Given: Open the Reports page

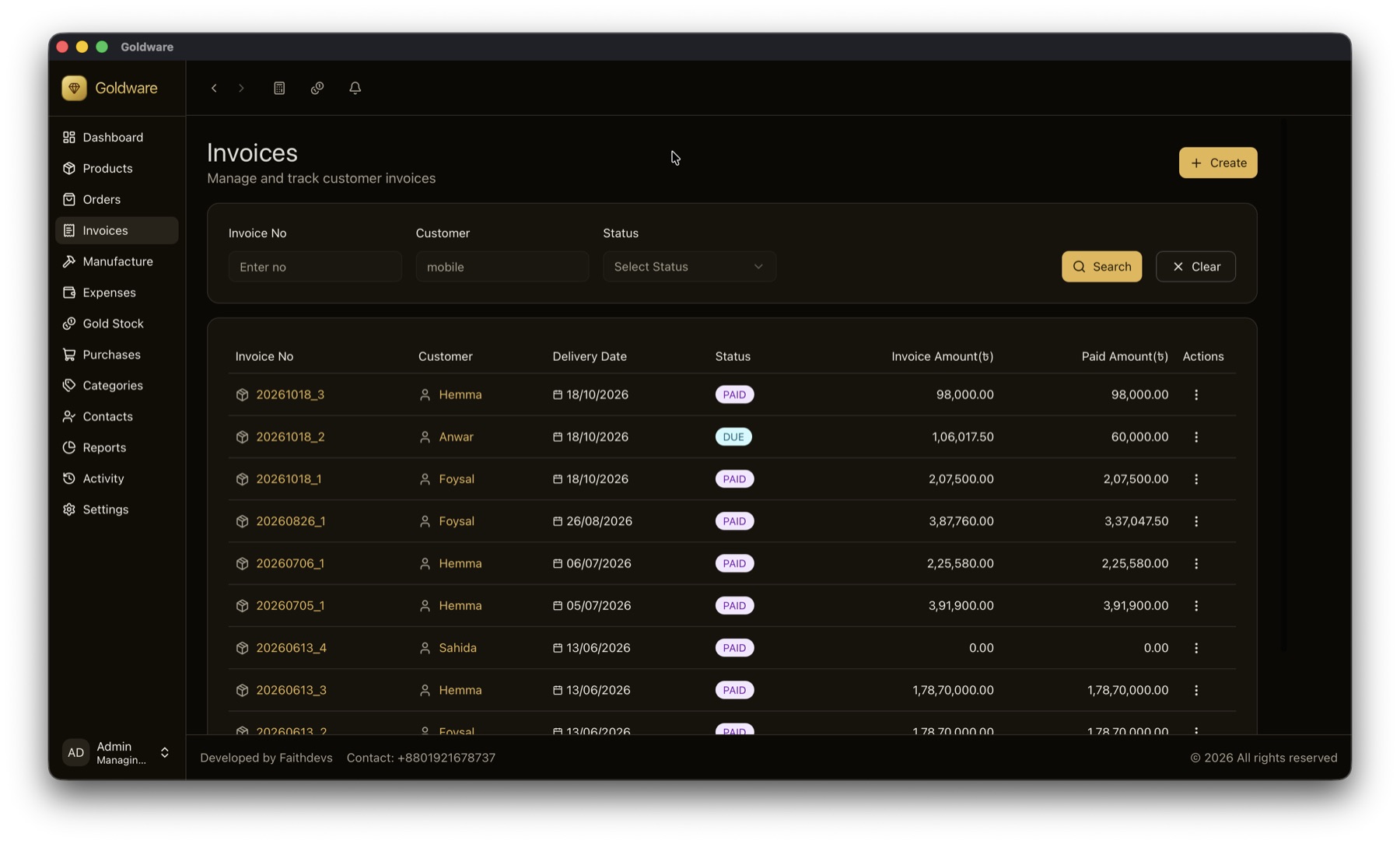Looking at the screenshot, I should tap(117, 447).
